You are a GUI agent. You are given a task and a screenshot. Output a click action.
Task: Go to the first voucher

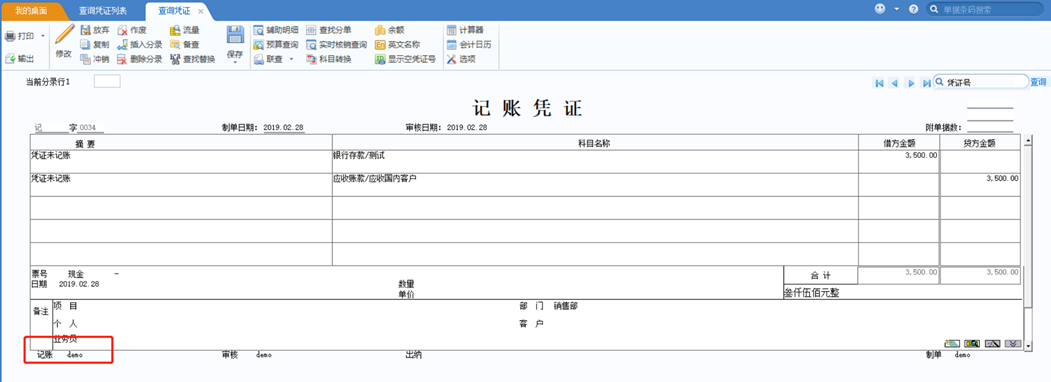[879, 83]
